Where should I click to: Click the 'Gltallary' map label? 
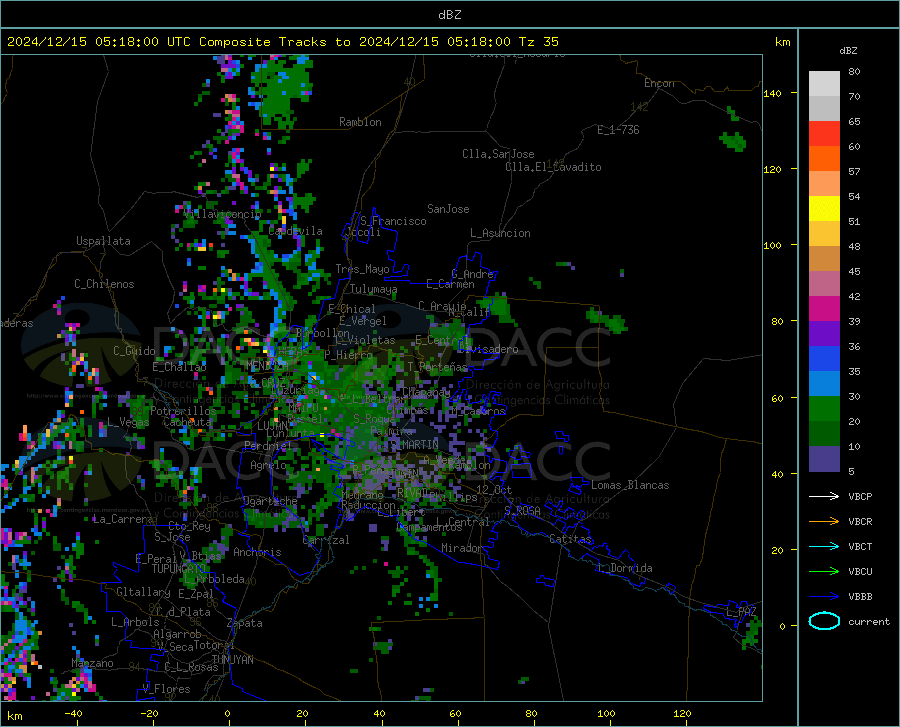143,592
